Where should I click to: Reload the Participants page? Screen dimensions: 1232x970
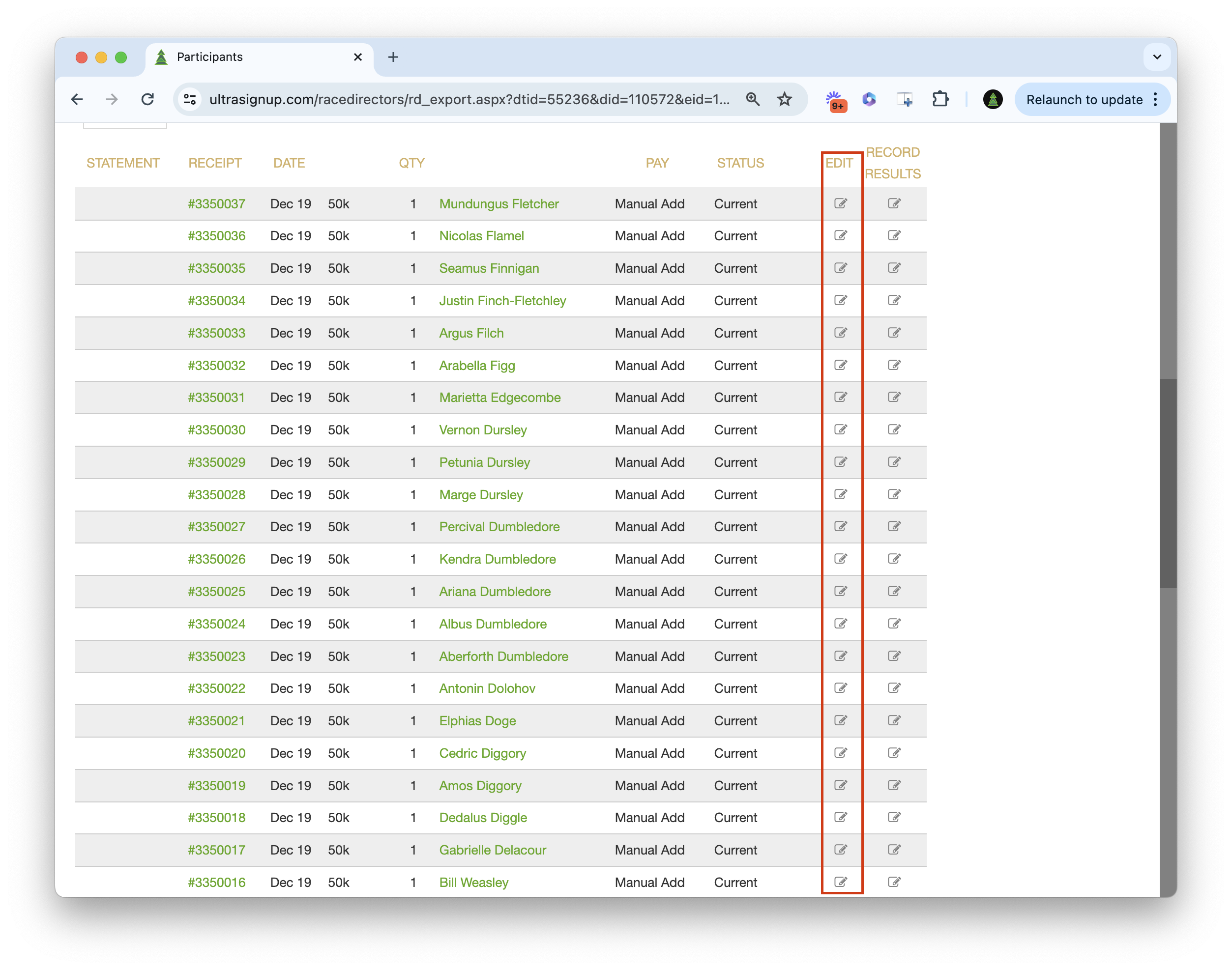(x=148, y=99)
